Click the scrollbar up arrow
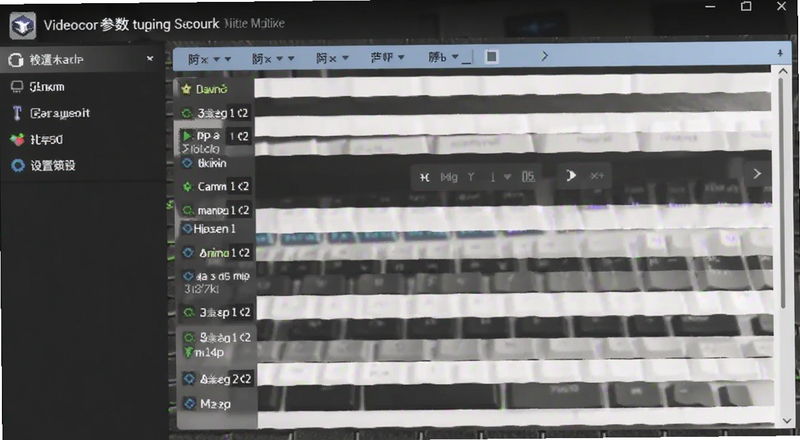This screenshot has width=800, height=440. [783, 71]
